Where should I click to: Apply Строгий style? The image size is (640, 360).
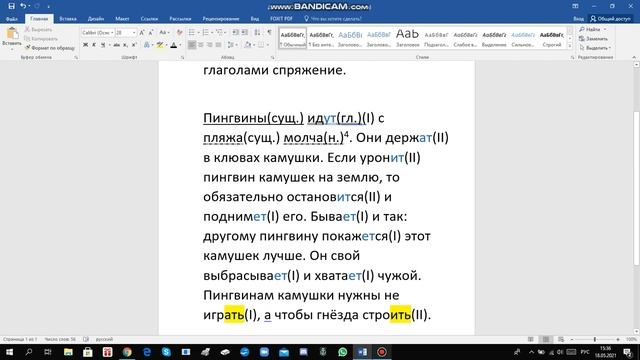coord(552,38)
